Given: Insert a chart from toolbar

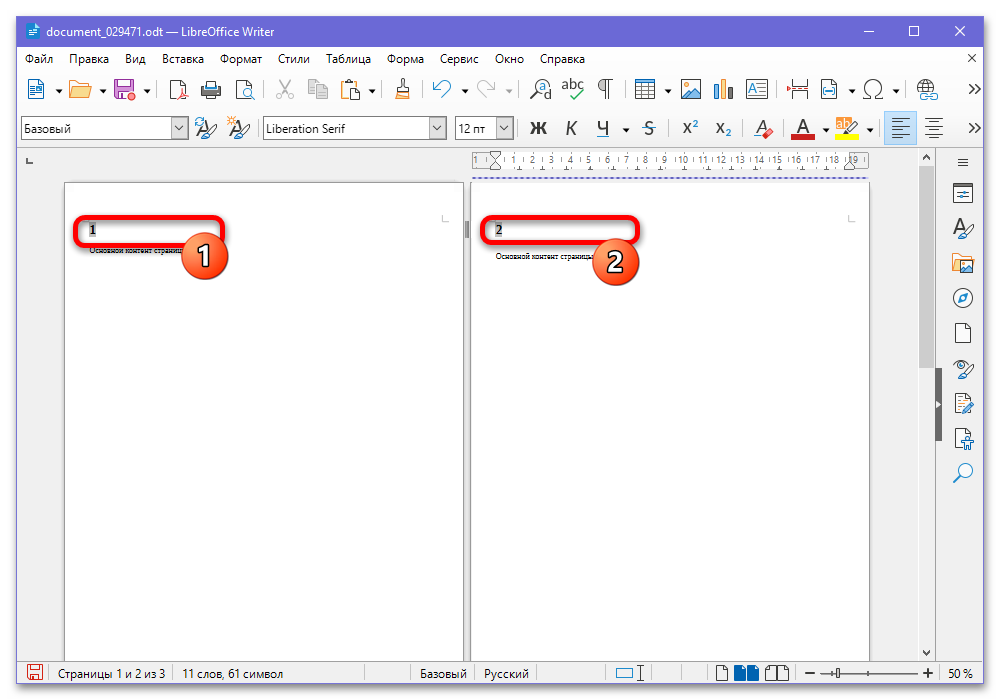Looking at the screenshot, I should 723,90.
